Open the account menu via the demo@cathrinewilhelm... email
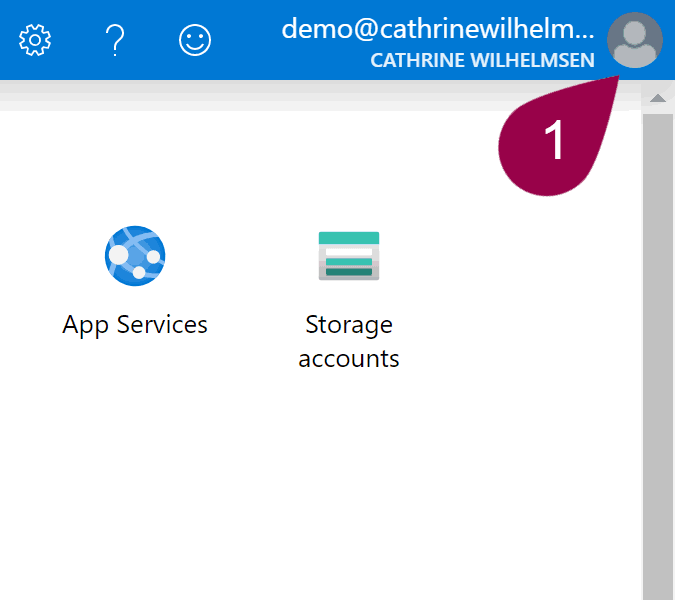Image resolution: width=675 pixels, height=600 pixels. (437, 28)
